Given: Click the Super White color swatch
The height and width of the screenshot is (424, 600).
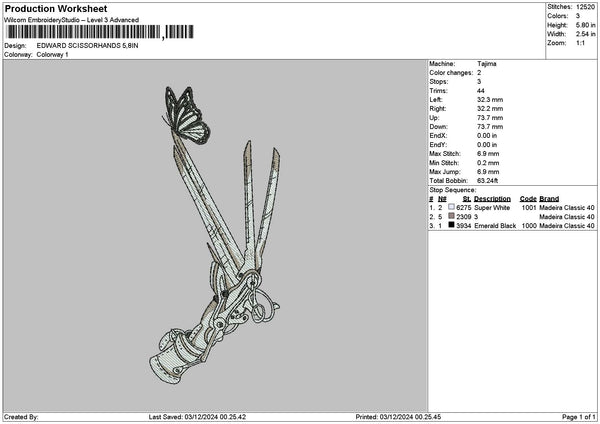Looking at the screenshot, I should pyautogui.click(x=451, y=207).
